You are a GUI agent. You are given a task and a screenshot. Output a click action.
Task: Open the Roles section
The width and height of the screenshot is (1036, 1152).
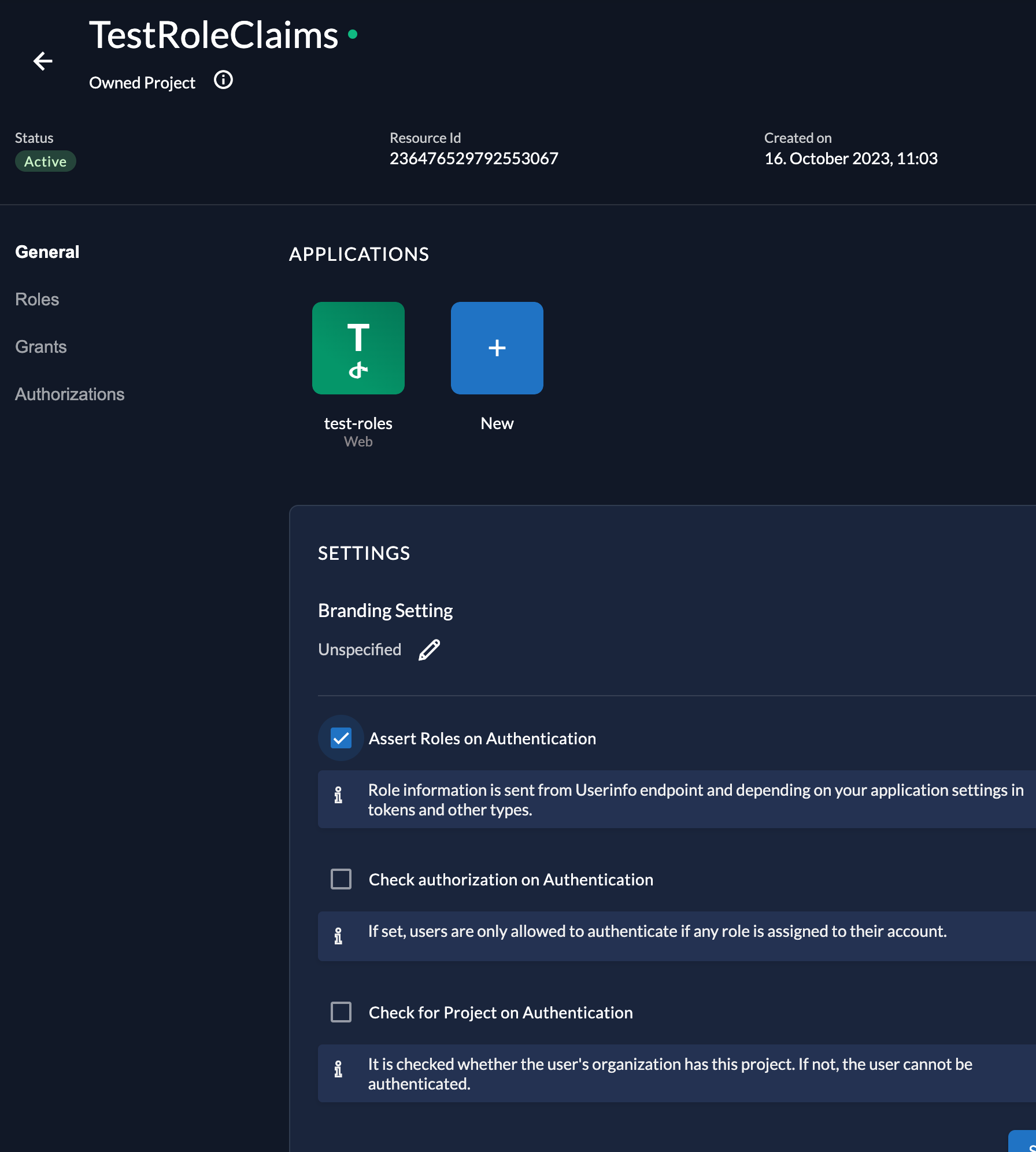[x=37, y=300]
